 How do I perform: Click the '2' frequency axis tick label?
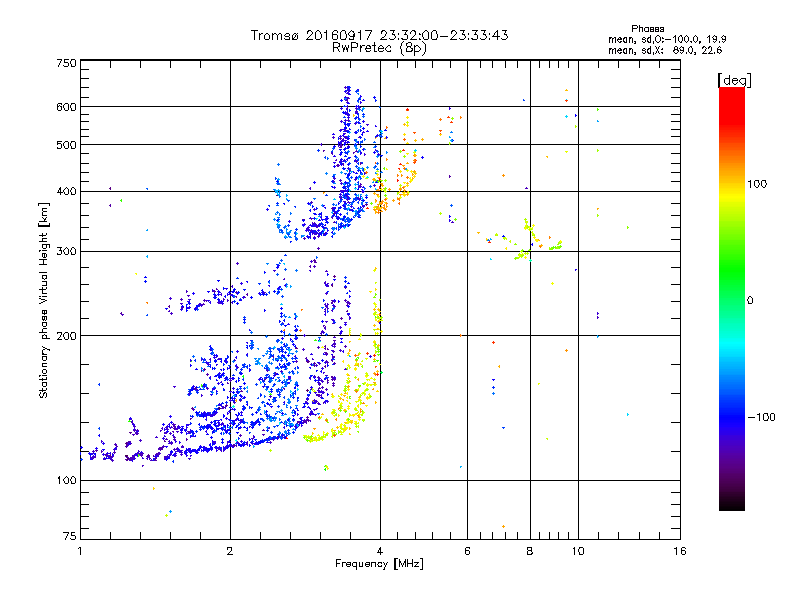[x=230, y=551]
